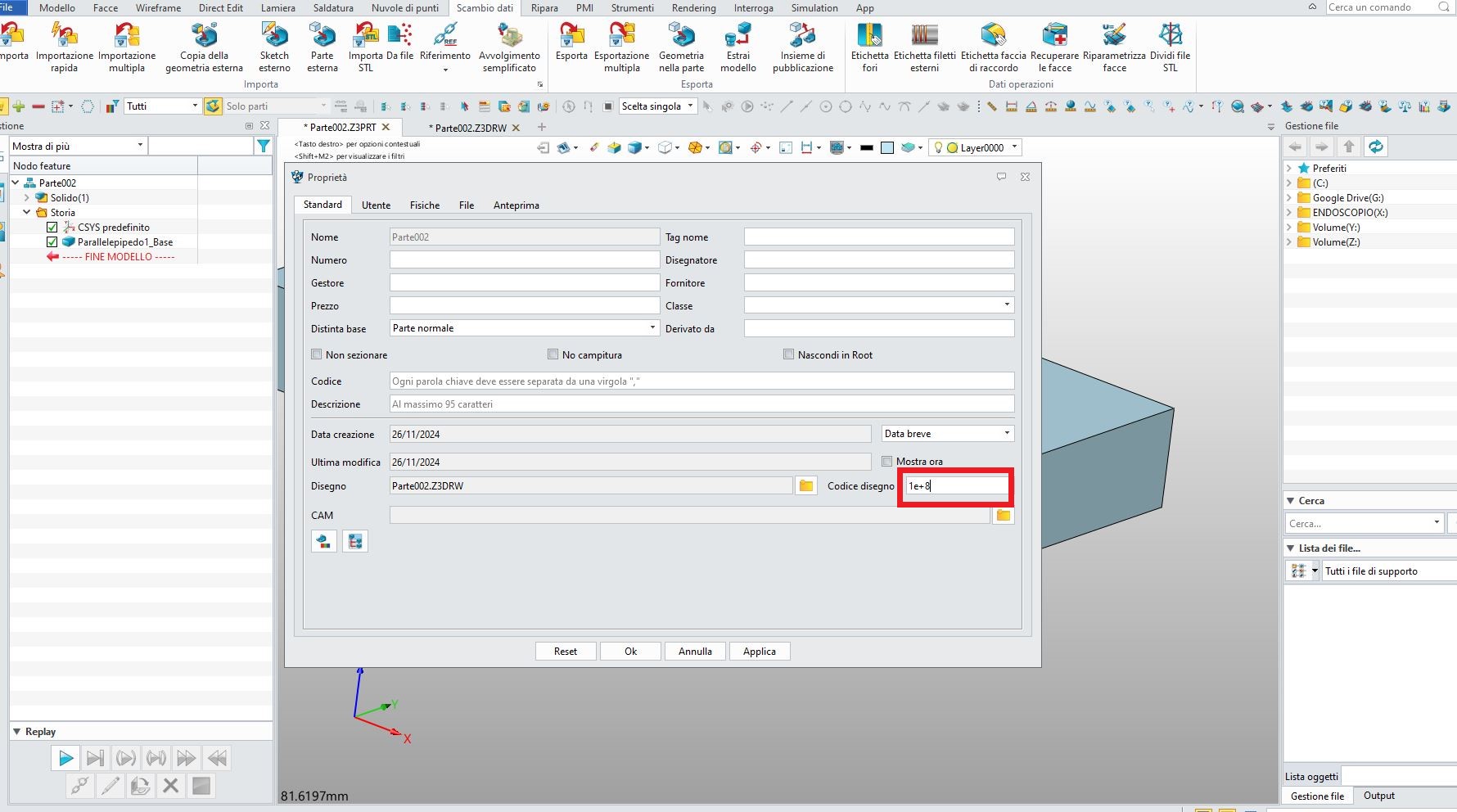Open the Riferimento tool
Screen dimensions: 1457x812
click(445, 47)
